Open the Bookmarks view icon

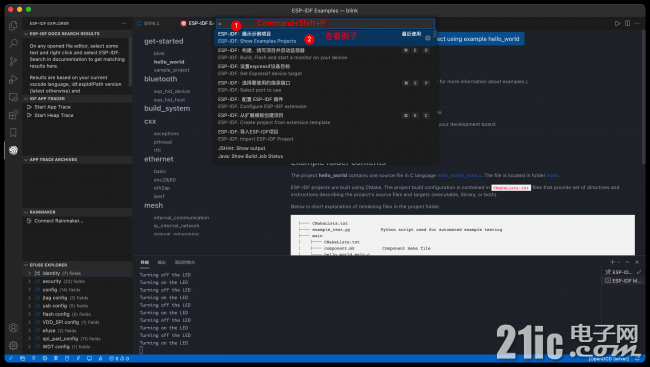click(x=13, y=132)
